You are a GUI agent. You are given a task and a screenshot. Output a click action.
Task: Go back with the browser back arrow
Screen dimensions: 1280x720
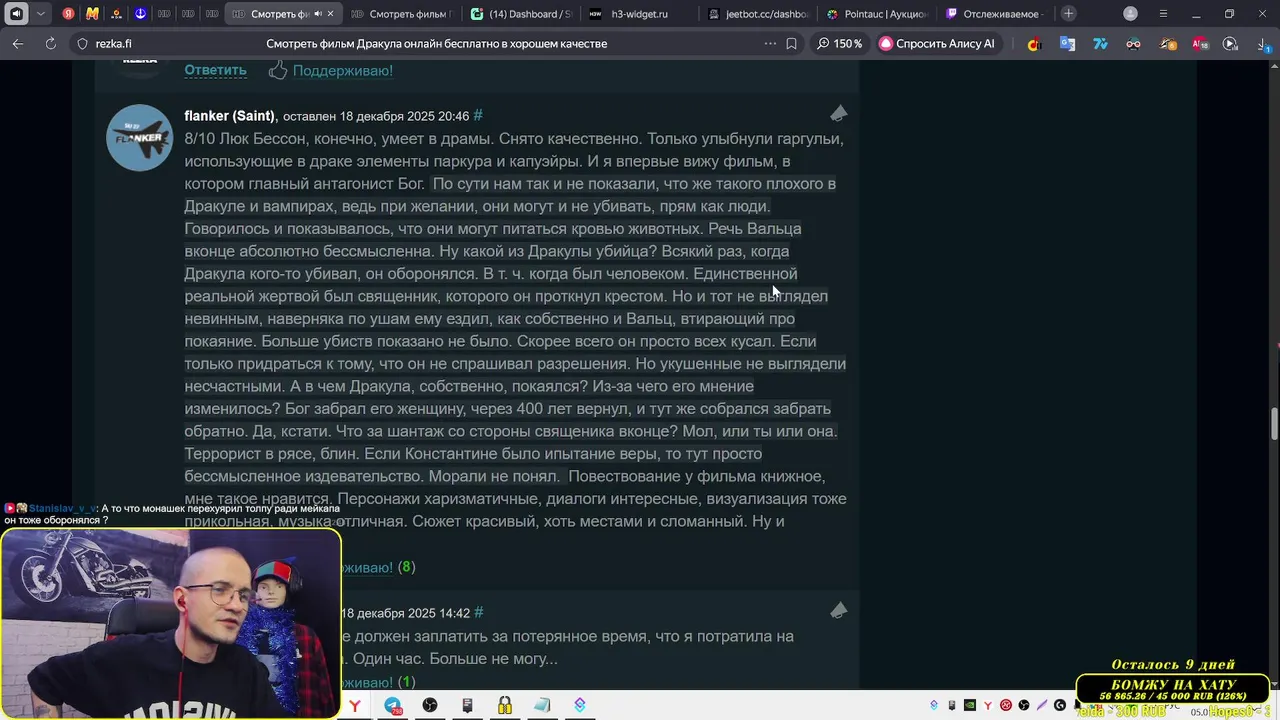[18, 44]
